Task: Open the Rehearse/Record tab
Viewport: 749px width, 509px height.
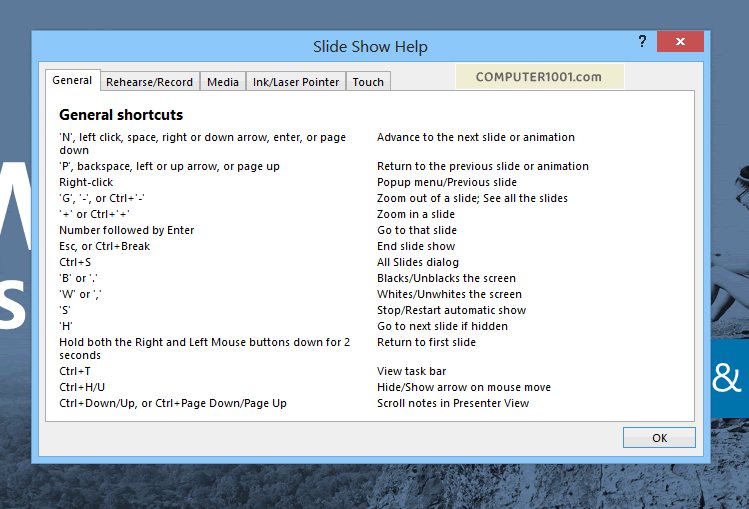Action: (150, 82)
